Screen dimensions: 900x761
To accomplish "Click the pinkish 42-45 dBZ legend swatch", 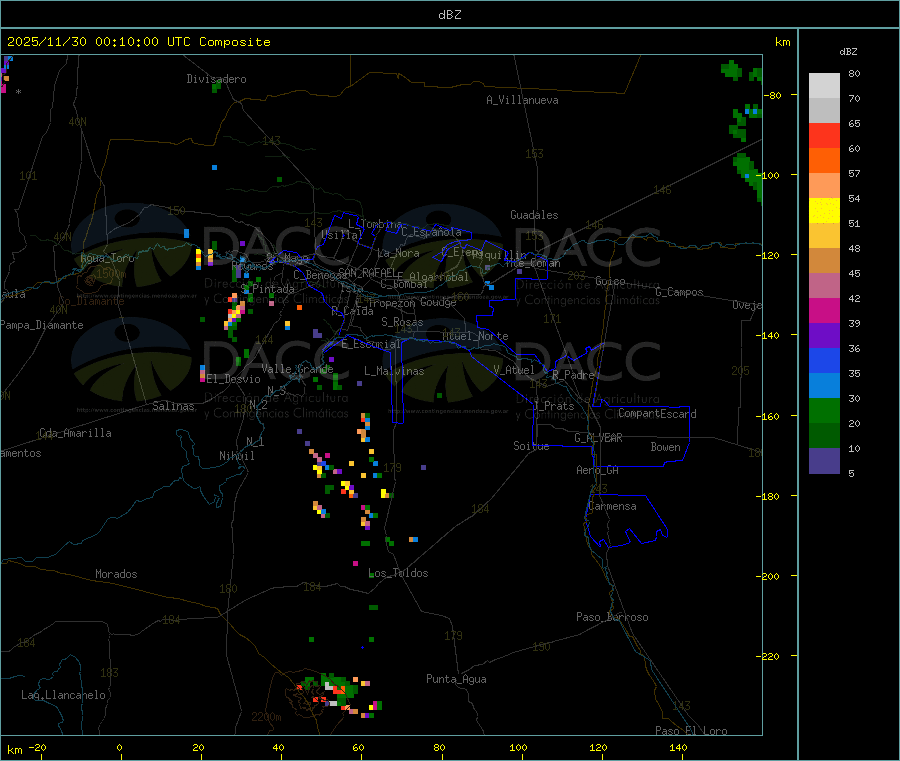I will 824,286.
